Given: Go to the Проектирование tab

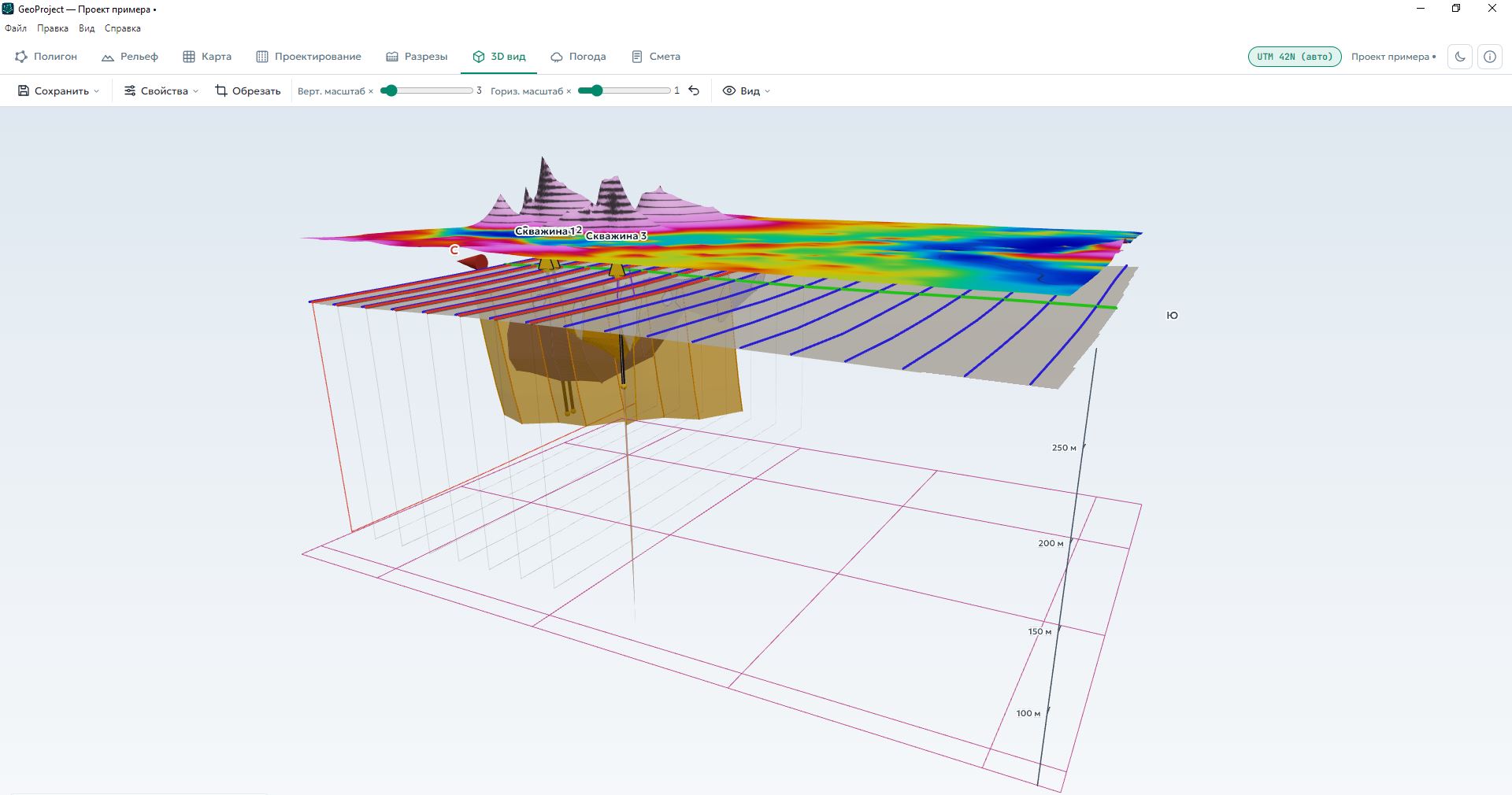Looking at the screenshot, I should pyautogui.click(x=309, y=57).
